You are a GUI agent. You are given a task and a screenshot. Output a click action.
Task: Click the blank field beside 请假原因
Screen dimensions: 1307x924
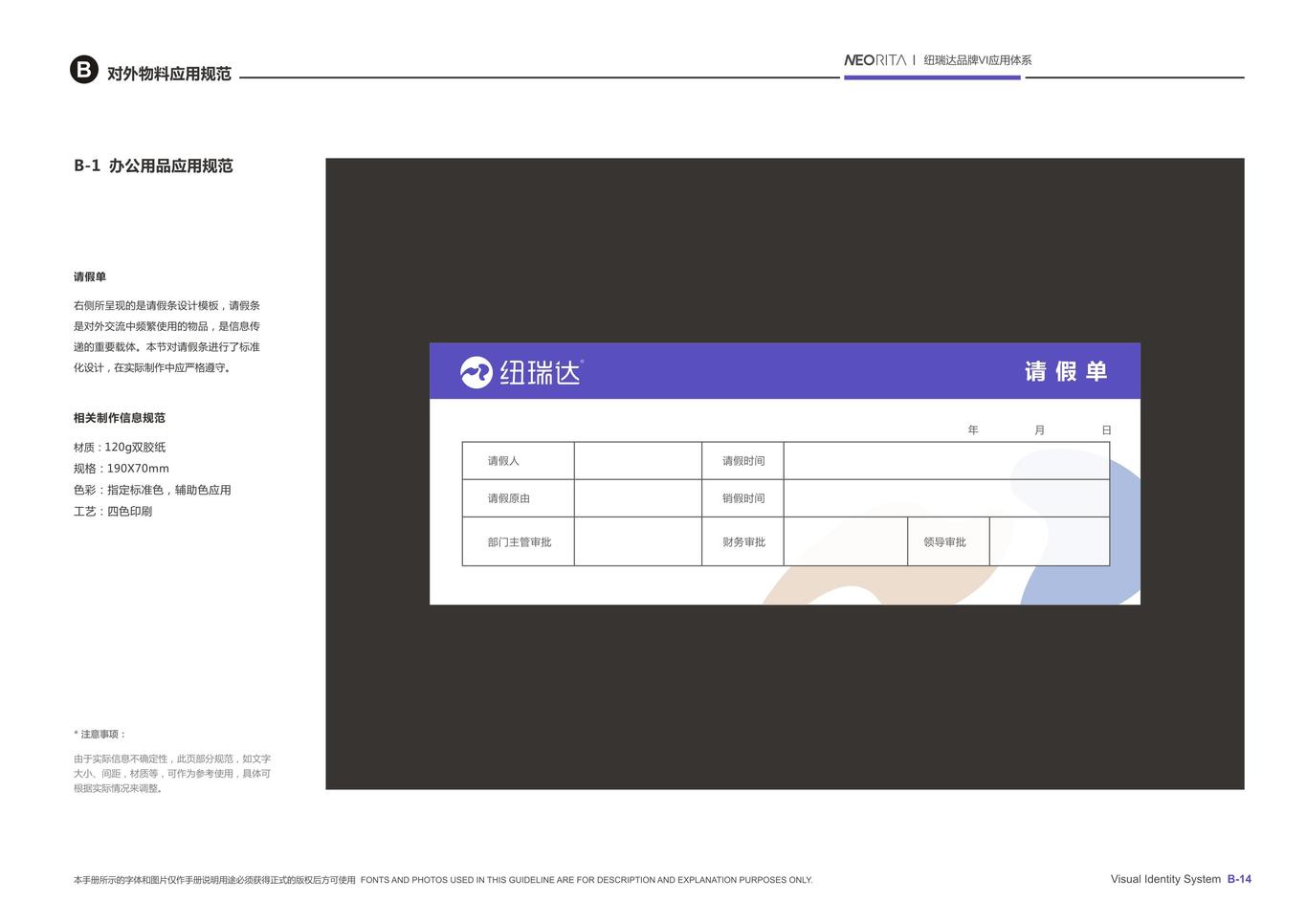coord(638,498)
